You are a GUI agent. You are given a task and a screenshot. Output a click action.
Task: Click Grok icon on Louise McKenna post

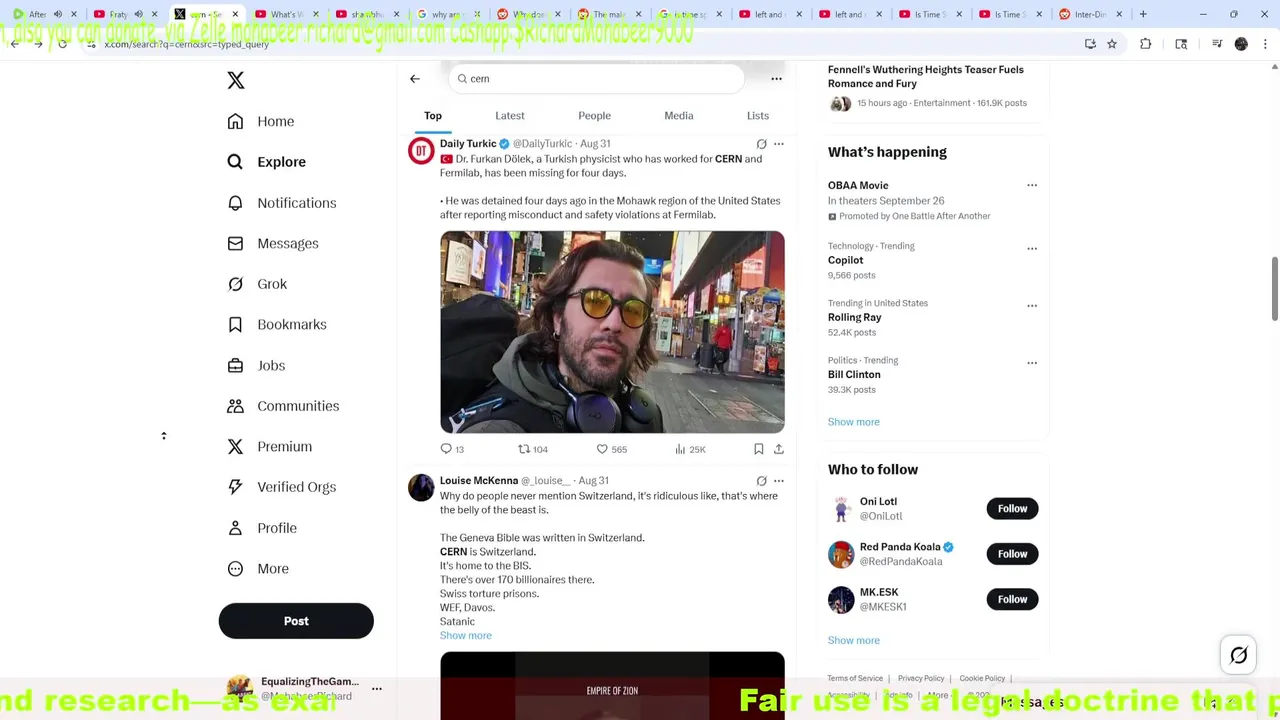pyautogui.click(x=761, y=481)
